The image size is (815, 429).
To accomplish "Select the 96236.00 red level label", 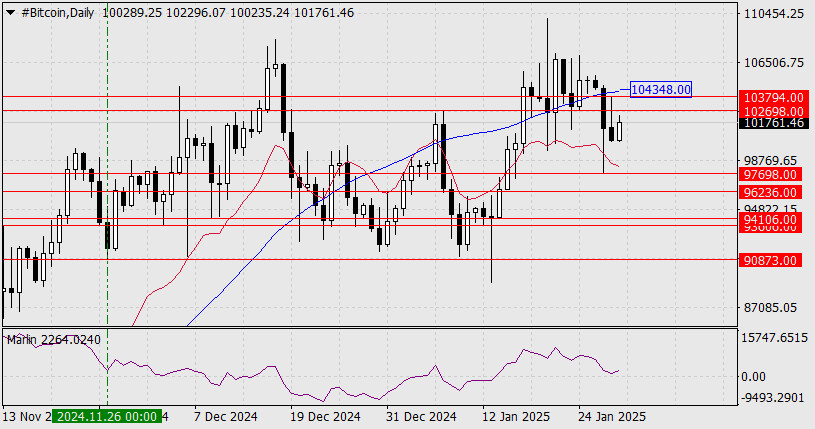I will click(x=770, y=192).
